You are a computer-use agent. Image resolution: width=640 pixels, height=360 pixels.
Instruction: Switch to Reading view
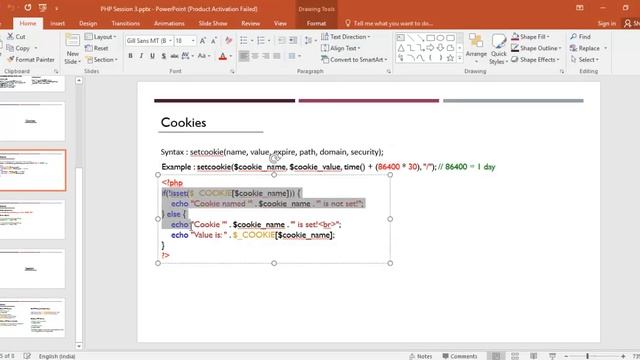(x=533, y=356)
